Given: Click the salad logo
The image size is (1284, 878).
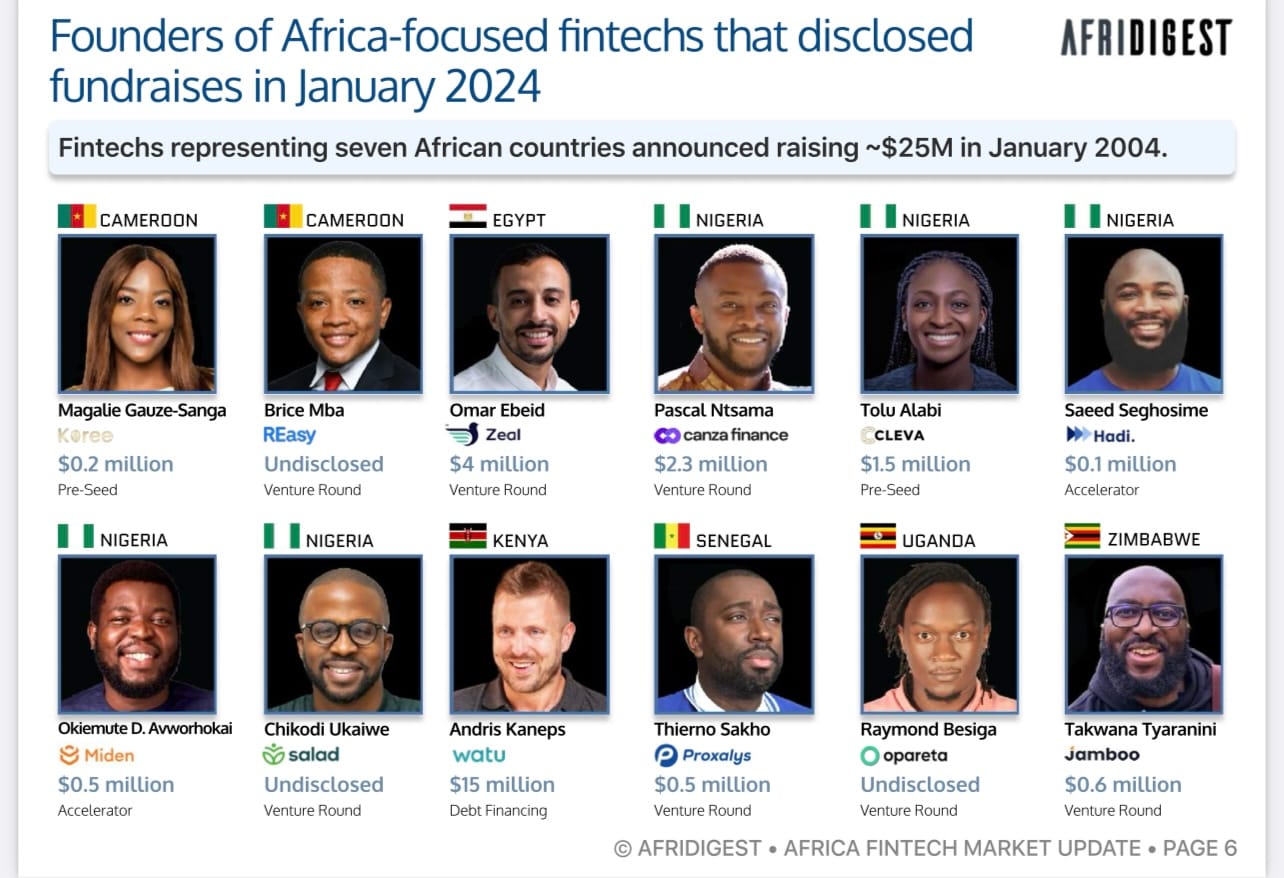Looking at the screenshot, I should pos(301,755).
